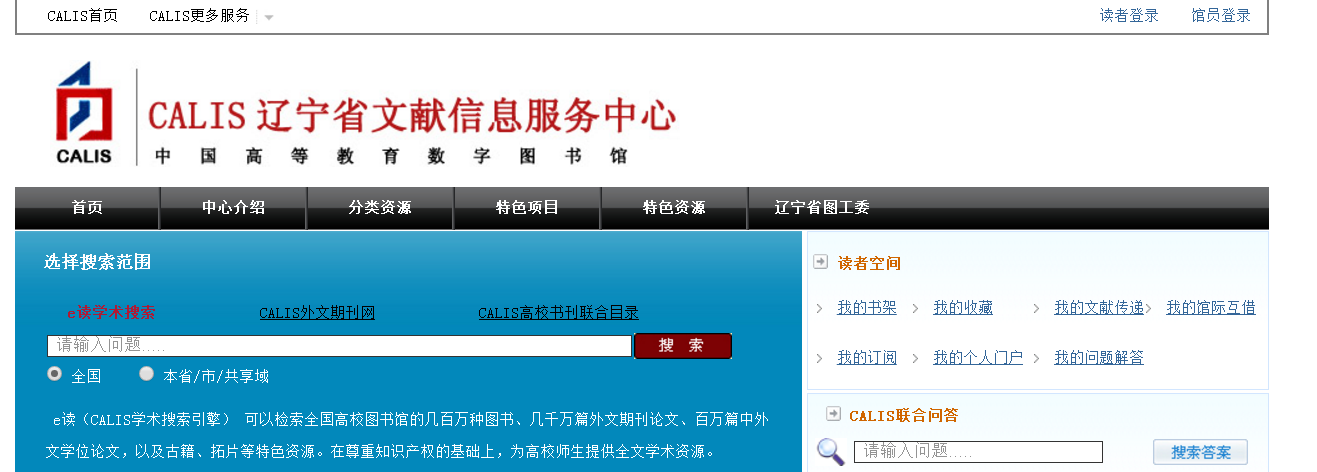Open the 我的文献传递 link
Image resolution: width=1317 pixels, height=472 pixels.
tap(1099, 308)
